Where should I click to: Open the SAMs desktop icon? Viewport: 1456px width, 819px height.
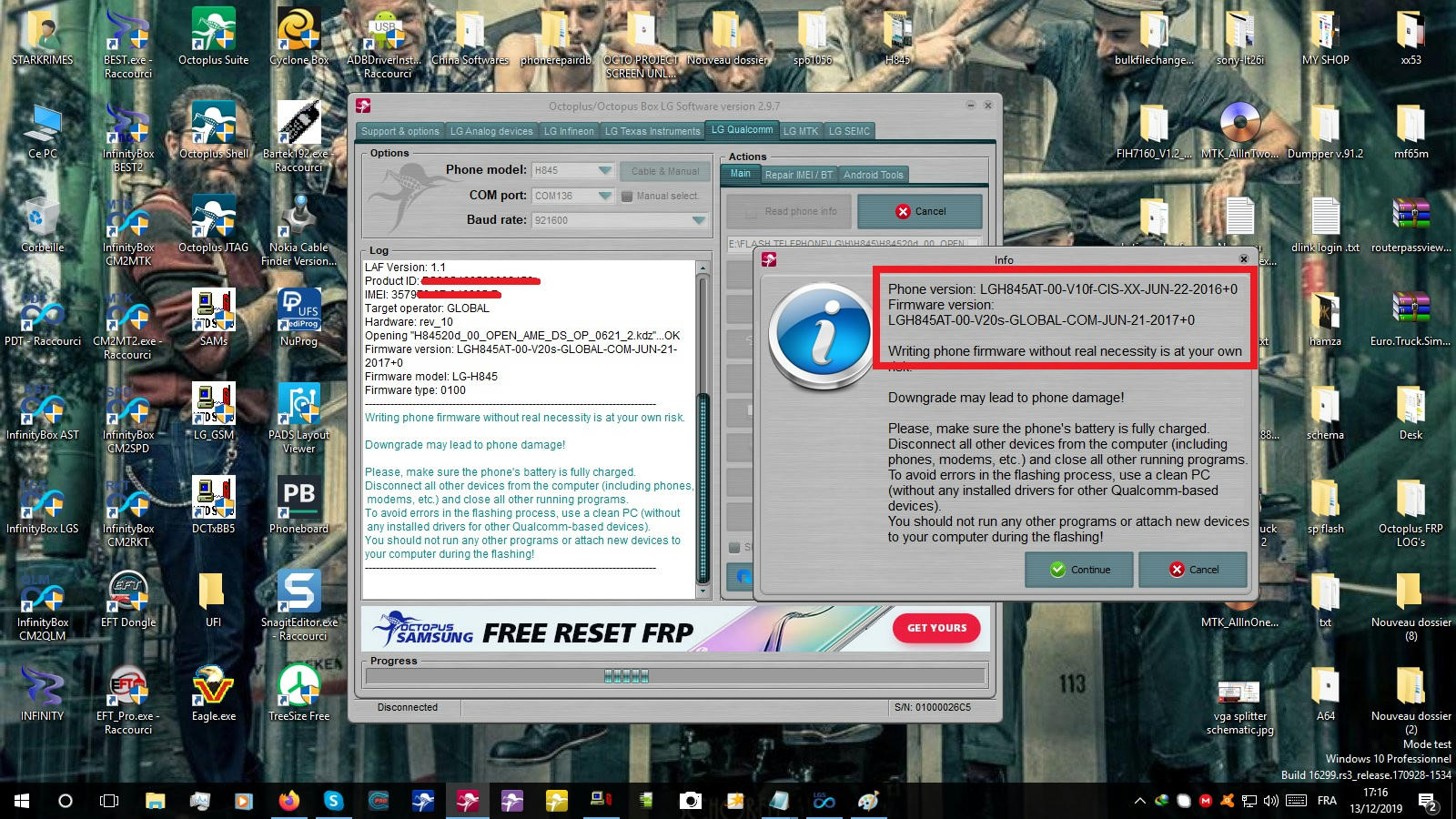[213, 317]
